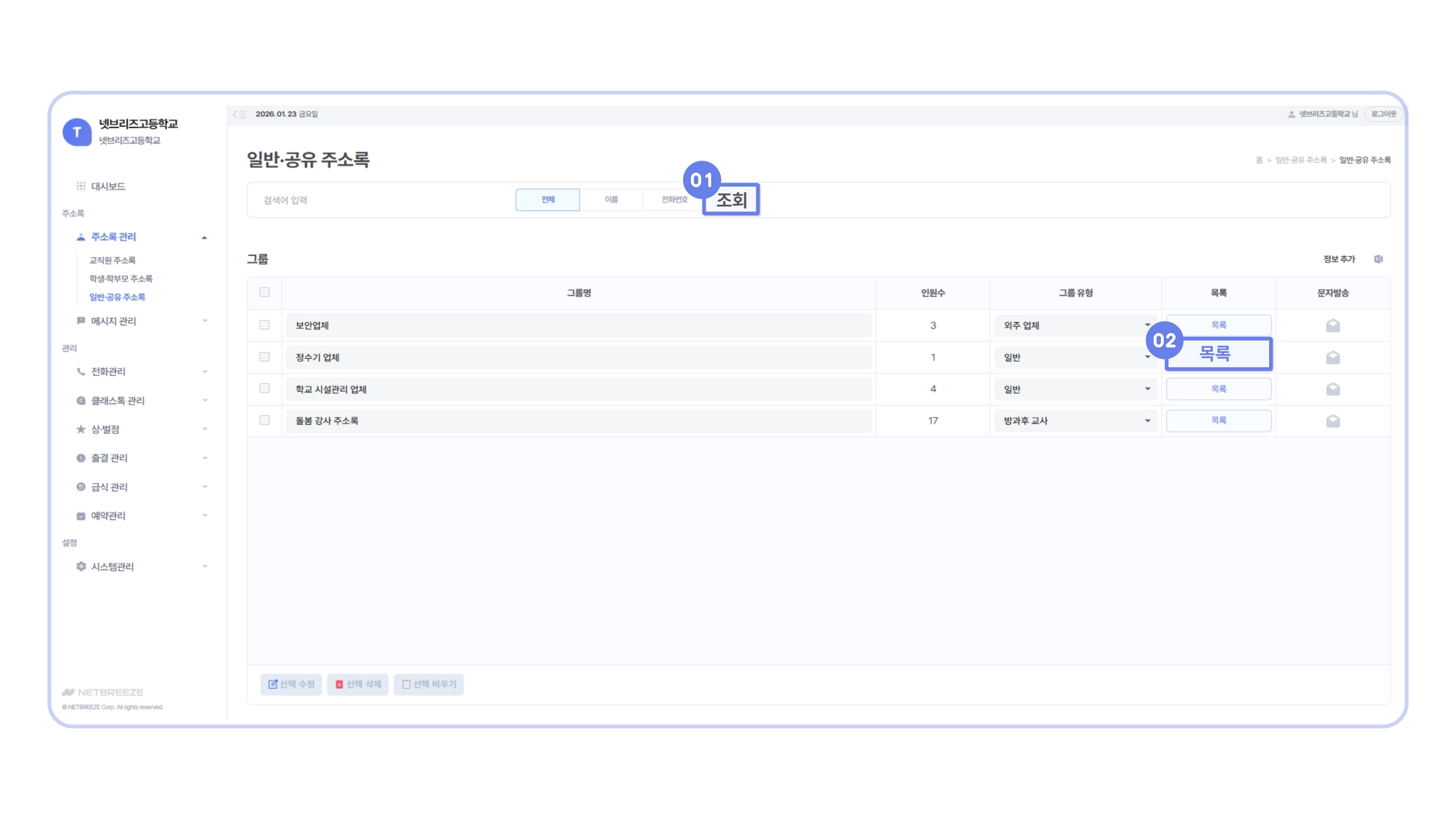Open group type dropdown showing 방과후 교사
This screenshot has height=819, width=1456.
[x=1075, y=421]
